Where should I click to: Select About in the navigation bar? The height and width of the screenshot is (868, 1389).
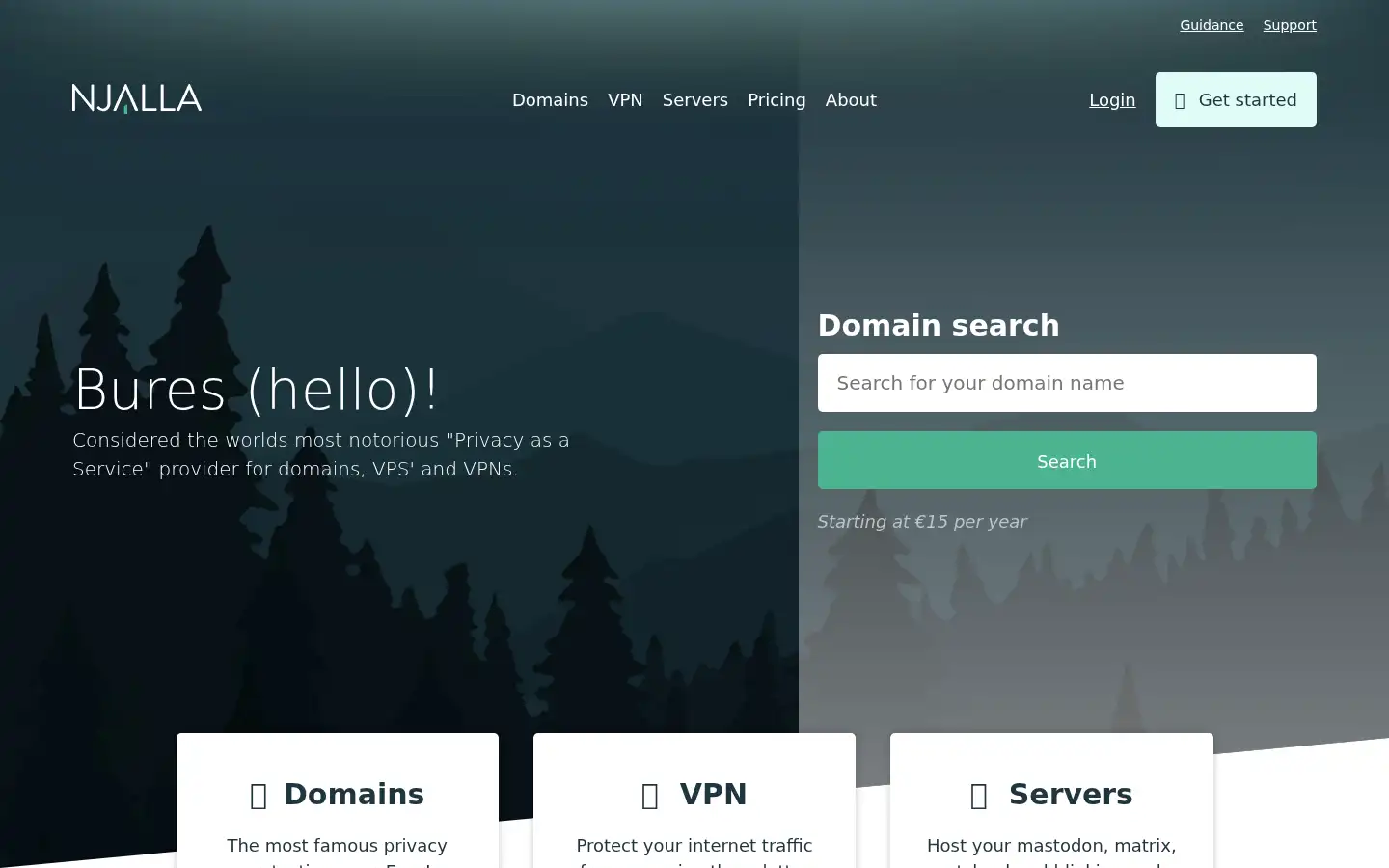[x=851, y=100]
